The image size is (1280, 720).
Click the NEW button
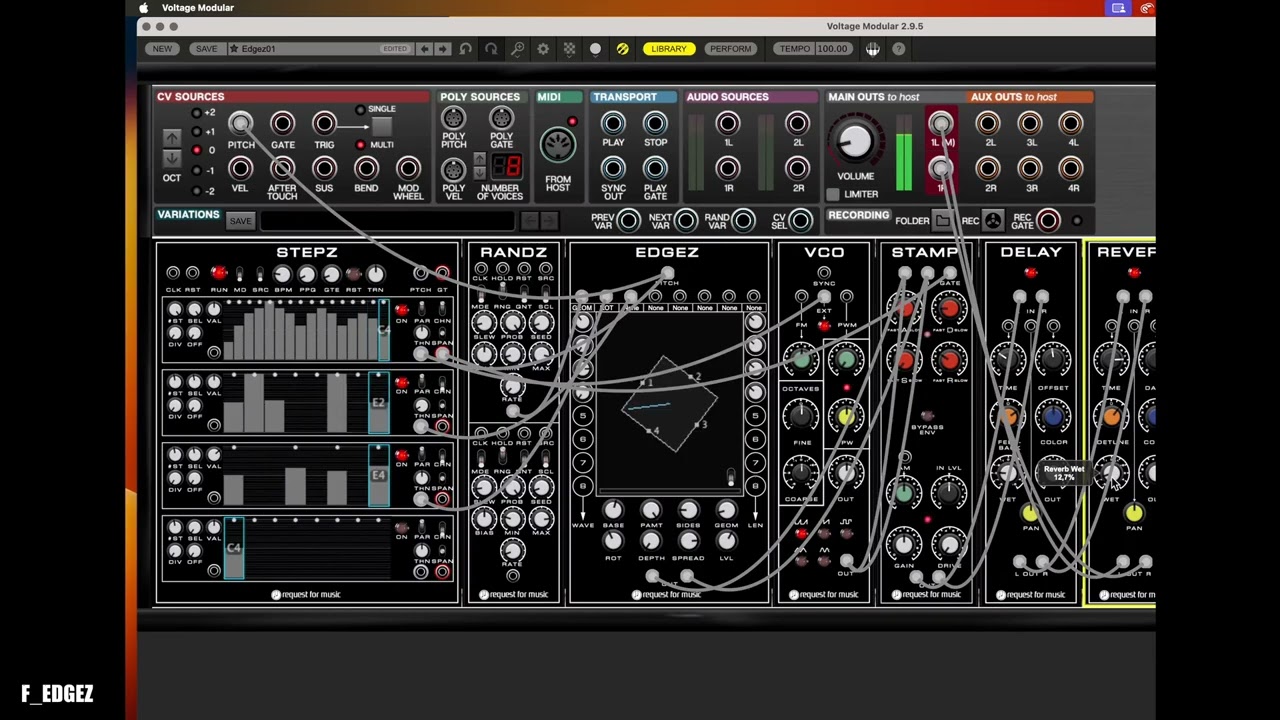coord(162,49)
